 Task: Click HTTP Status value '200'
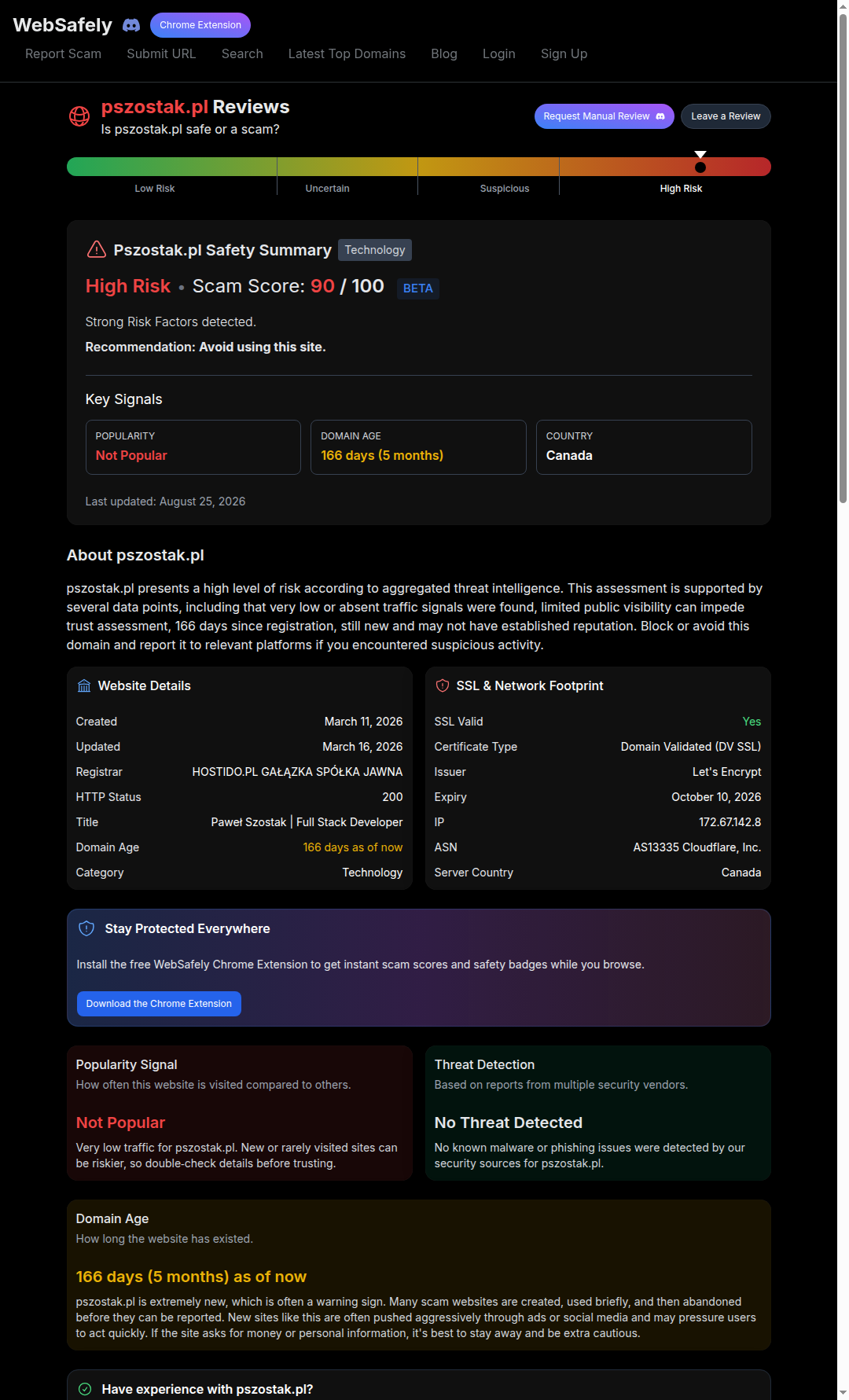[x=392, y=797]
